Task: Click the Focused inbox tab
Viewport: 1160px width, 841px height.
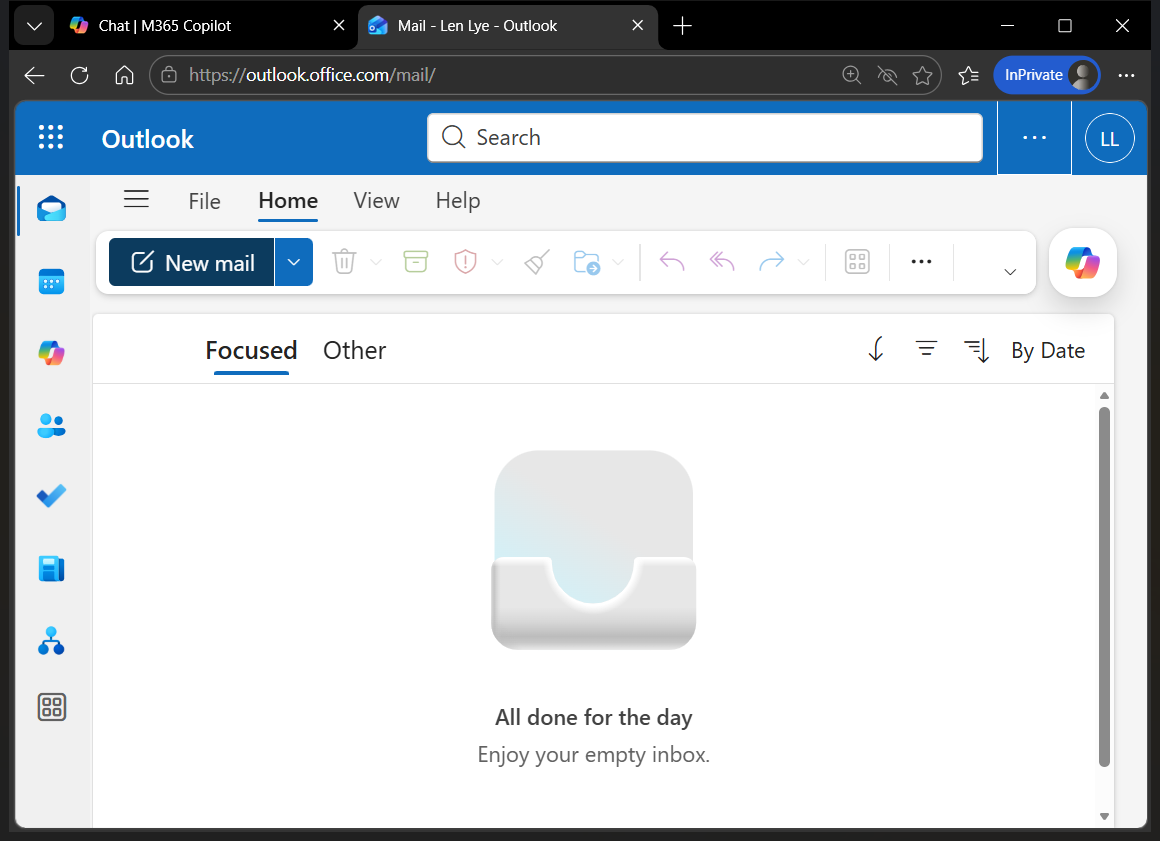Action: pos(251,350)
